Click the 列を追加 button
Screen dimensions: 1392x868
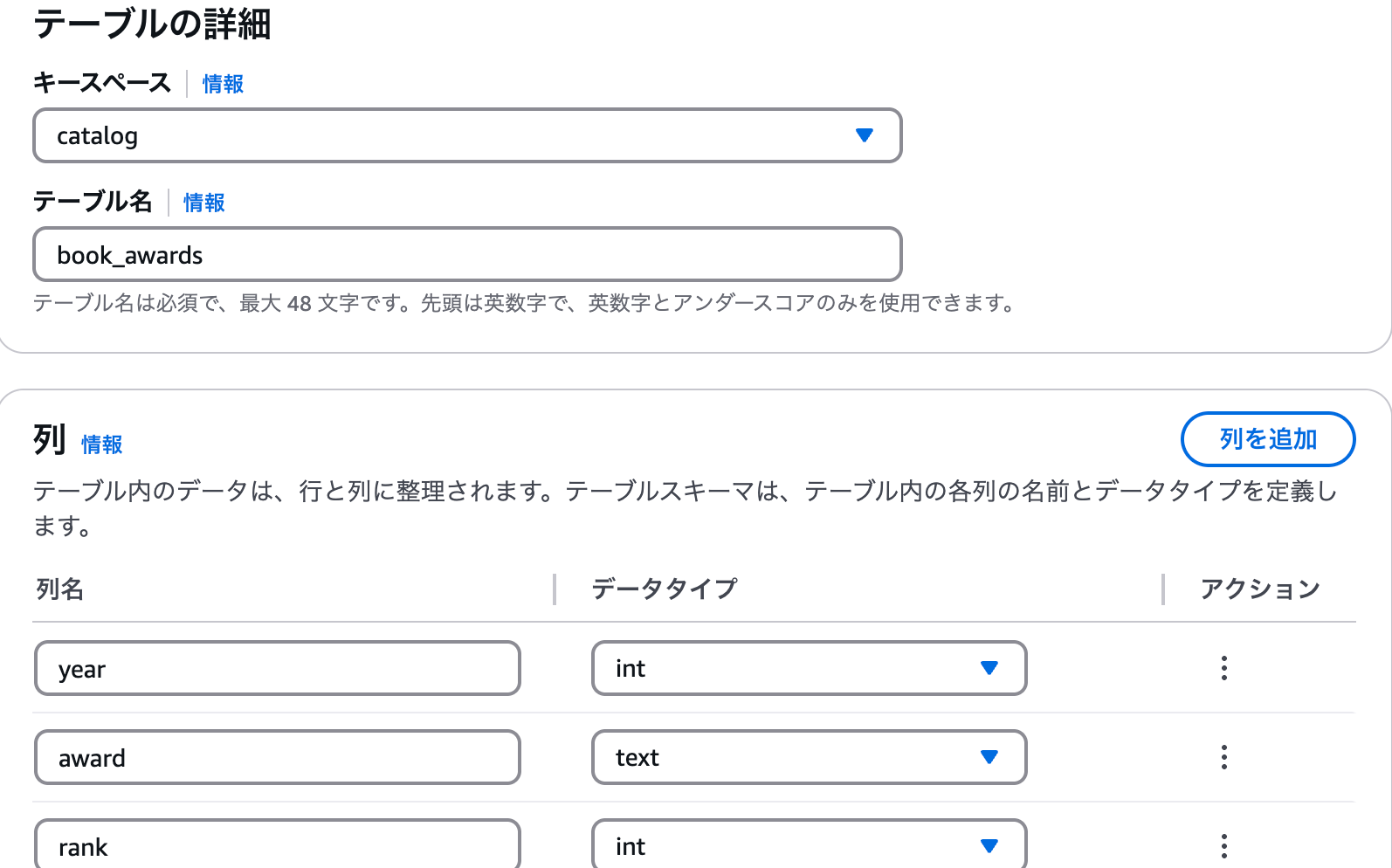[1267, 439]
